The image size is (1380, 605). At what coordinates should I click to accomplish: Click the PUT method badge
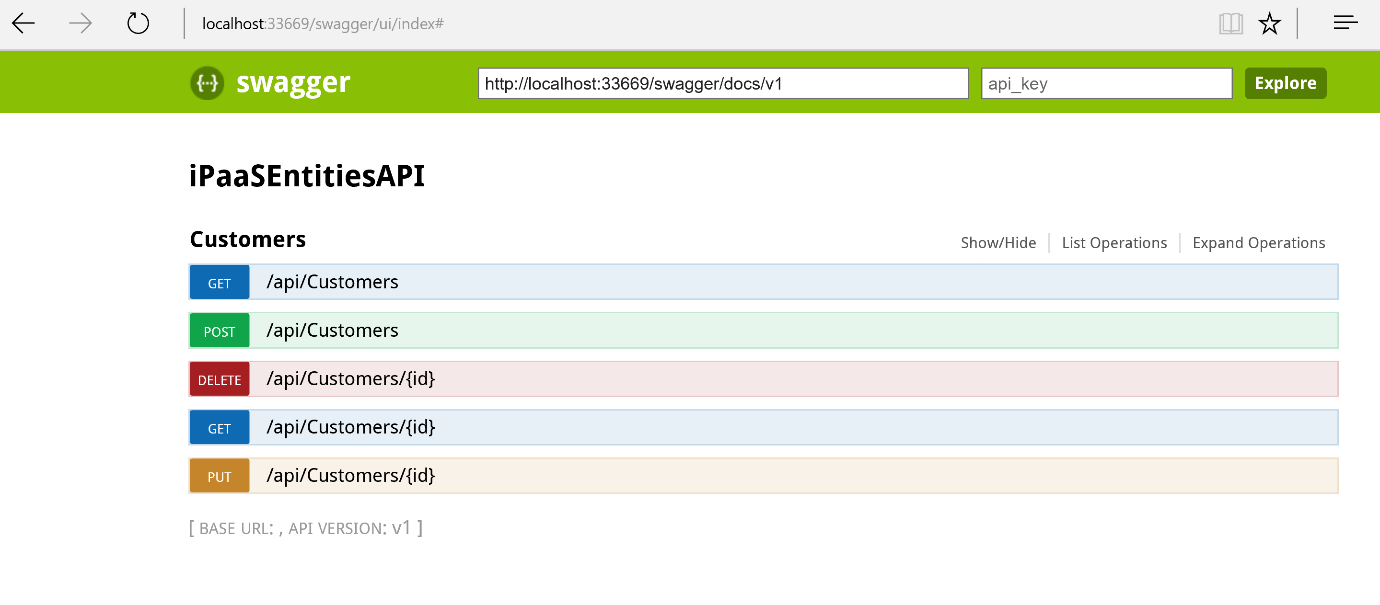coord(219,476)
